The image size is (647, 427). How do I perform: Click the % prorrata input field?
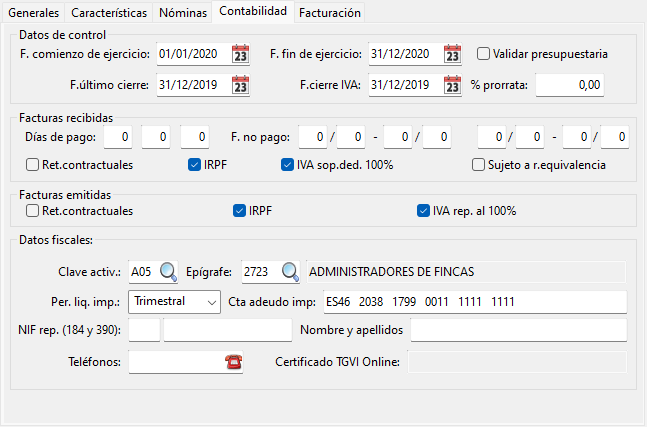point(570,85)
